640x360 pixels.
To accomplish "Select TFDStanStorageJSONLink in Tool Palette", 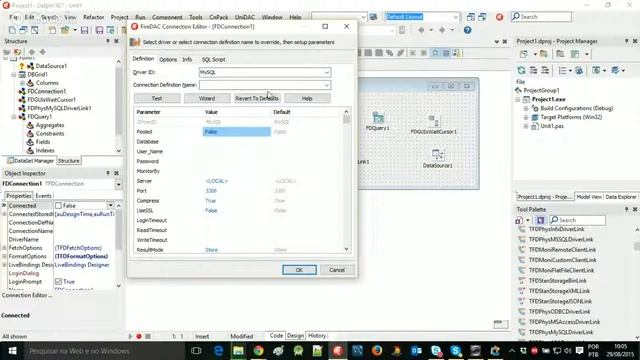I will pos(560,301).
